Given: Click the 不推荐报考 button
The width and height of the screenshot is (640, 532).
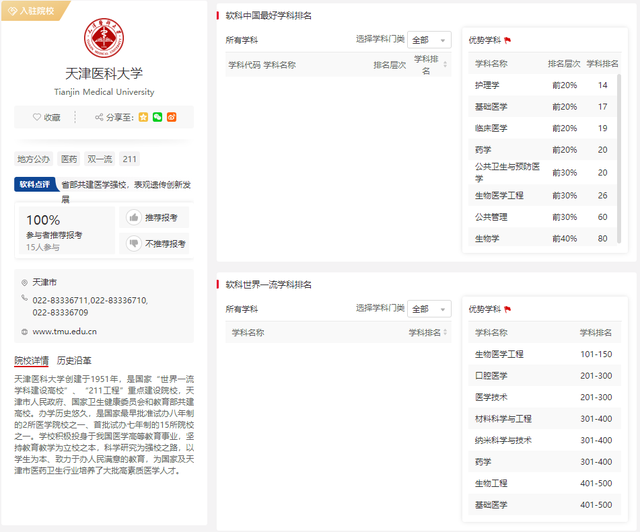Looking at the screenshot, I should point(154,244).
